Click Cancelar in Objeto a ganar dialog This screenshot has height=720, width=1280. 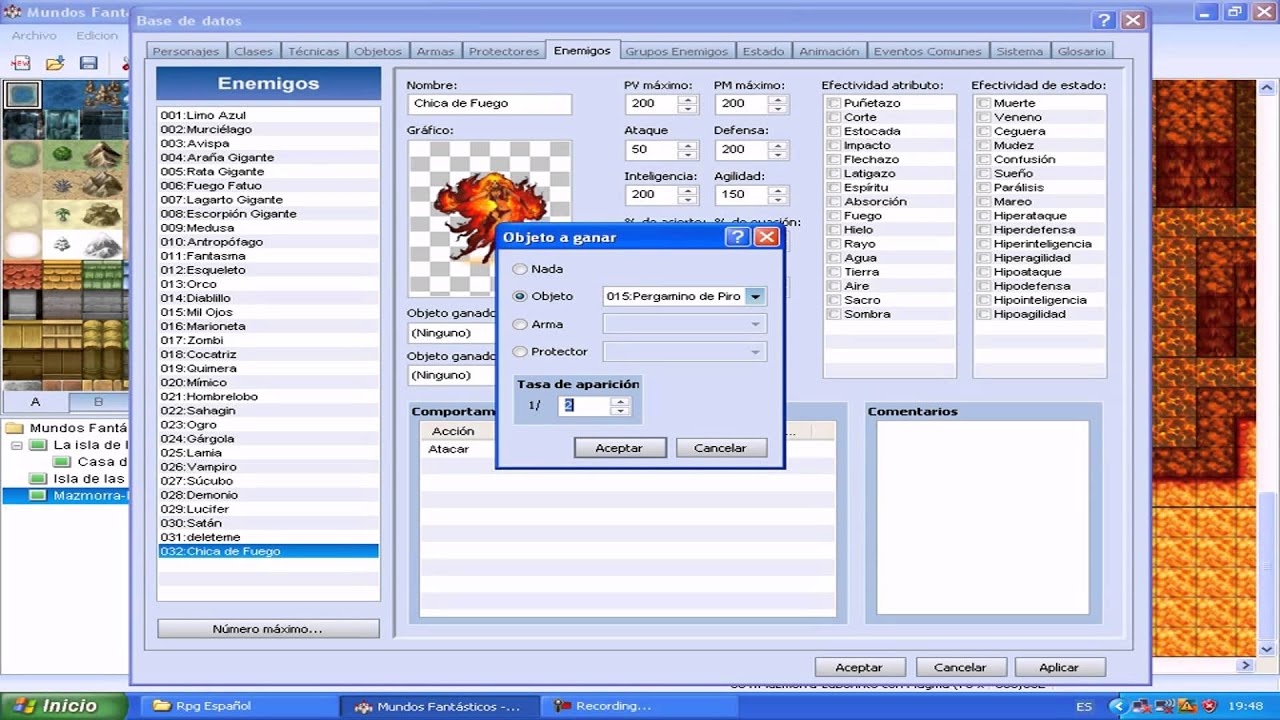720,448
